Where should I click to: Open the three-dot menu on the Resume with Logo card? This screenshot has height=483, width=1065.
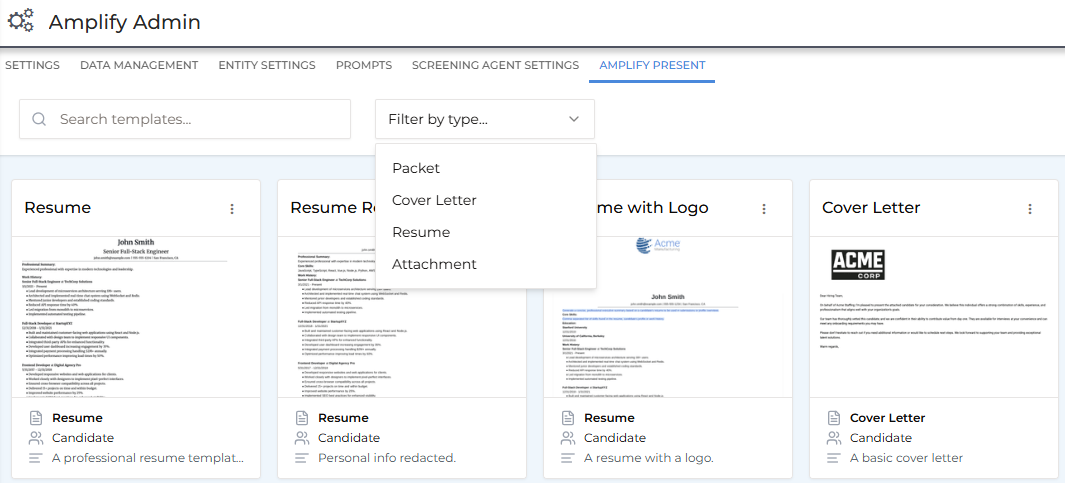coord(764,209)
